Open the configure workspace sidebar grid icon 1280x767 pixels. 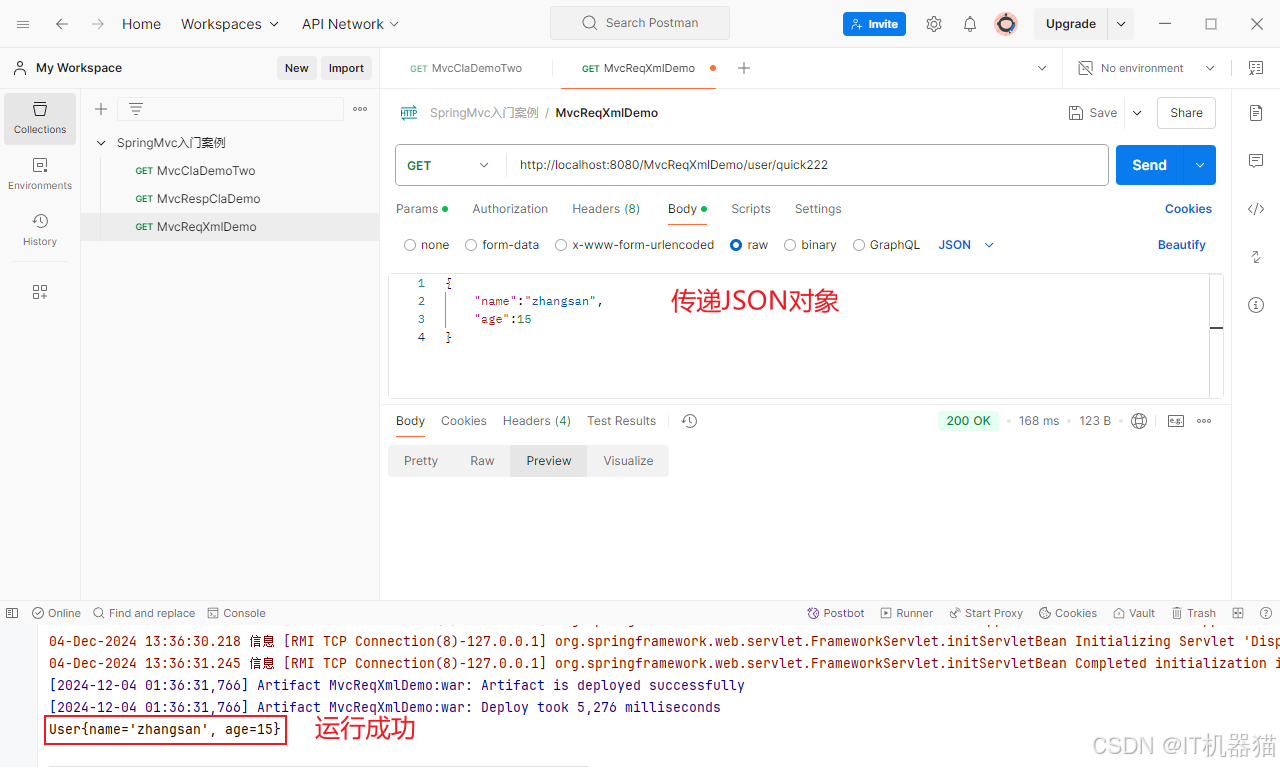(x=40, y=292)
